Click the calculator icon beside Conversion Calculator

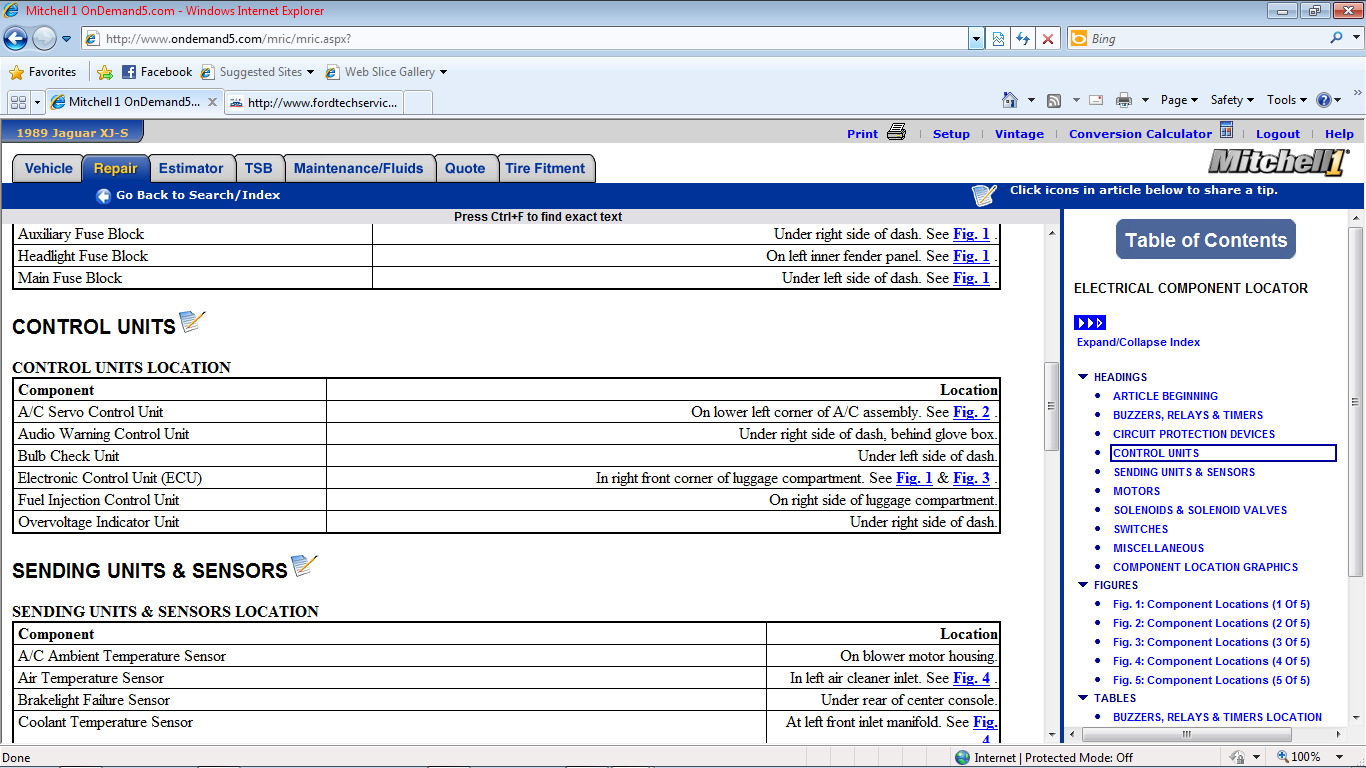1226,131
